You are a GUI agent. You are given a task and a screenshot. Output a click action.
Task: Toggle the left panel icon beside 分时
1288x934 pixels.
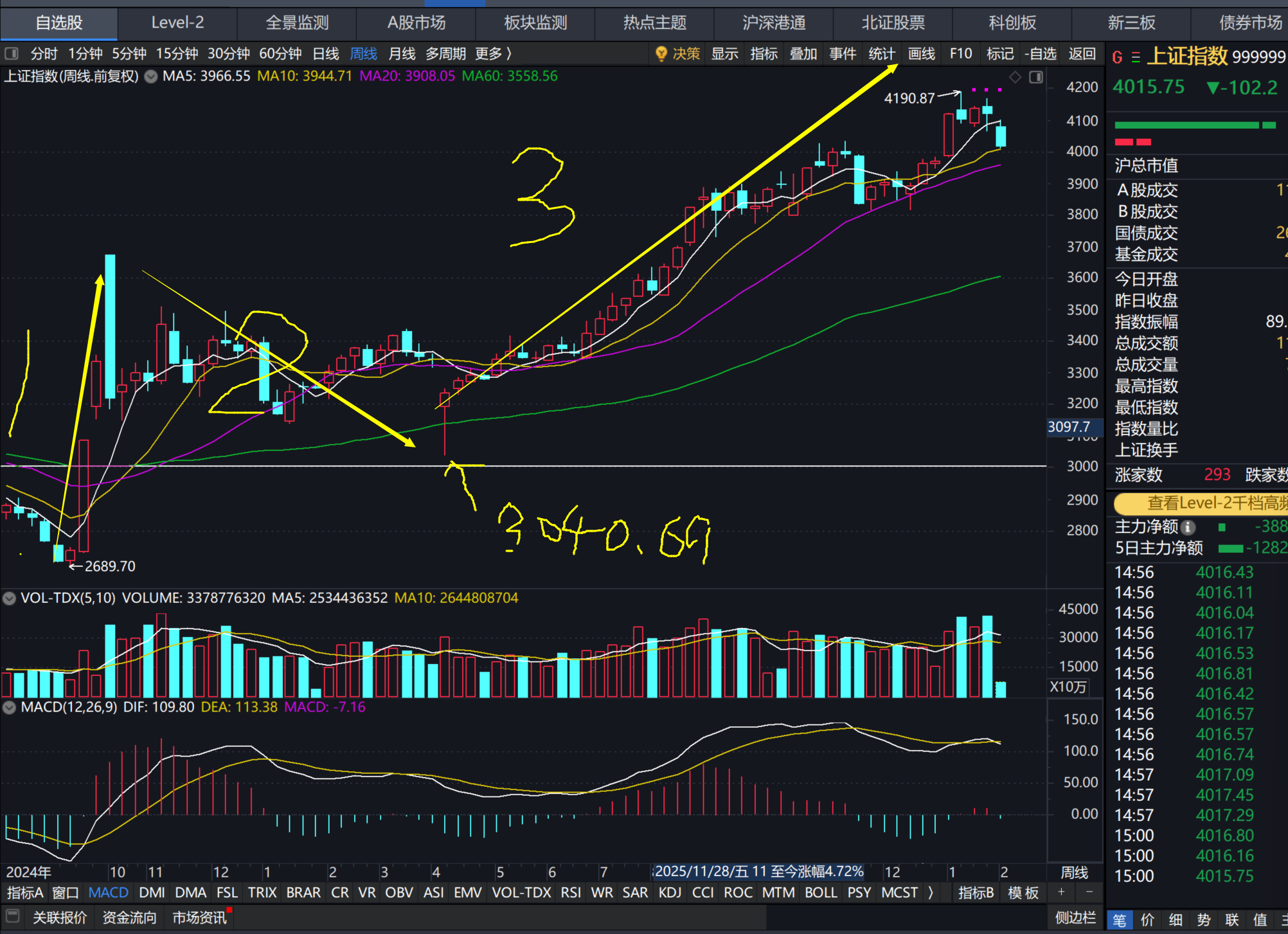(12, 54)
